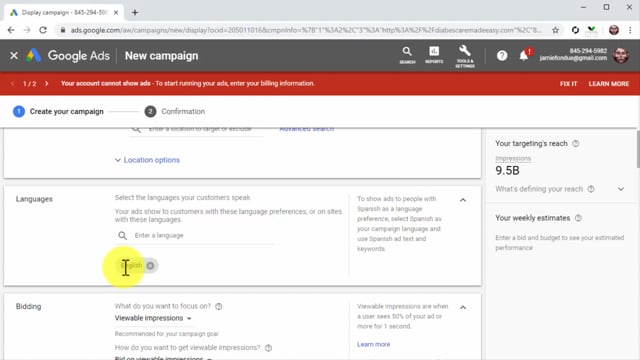Open Chrome profile avatar in toolbar
Image resolution: width=640 pixels, height=360 pixels.
tap(613, 30)
